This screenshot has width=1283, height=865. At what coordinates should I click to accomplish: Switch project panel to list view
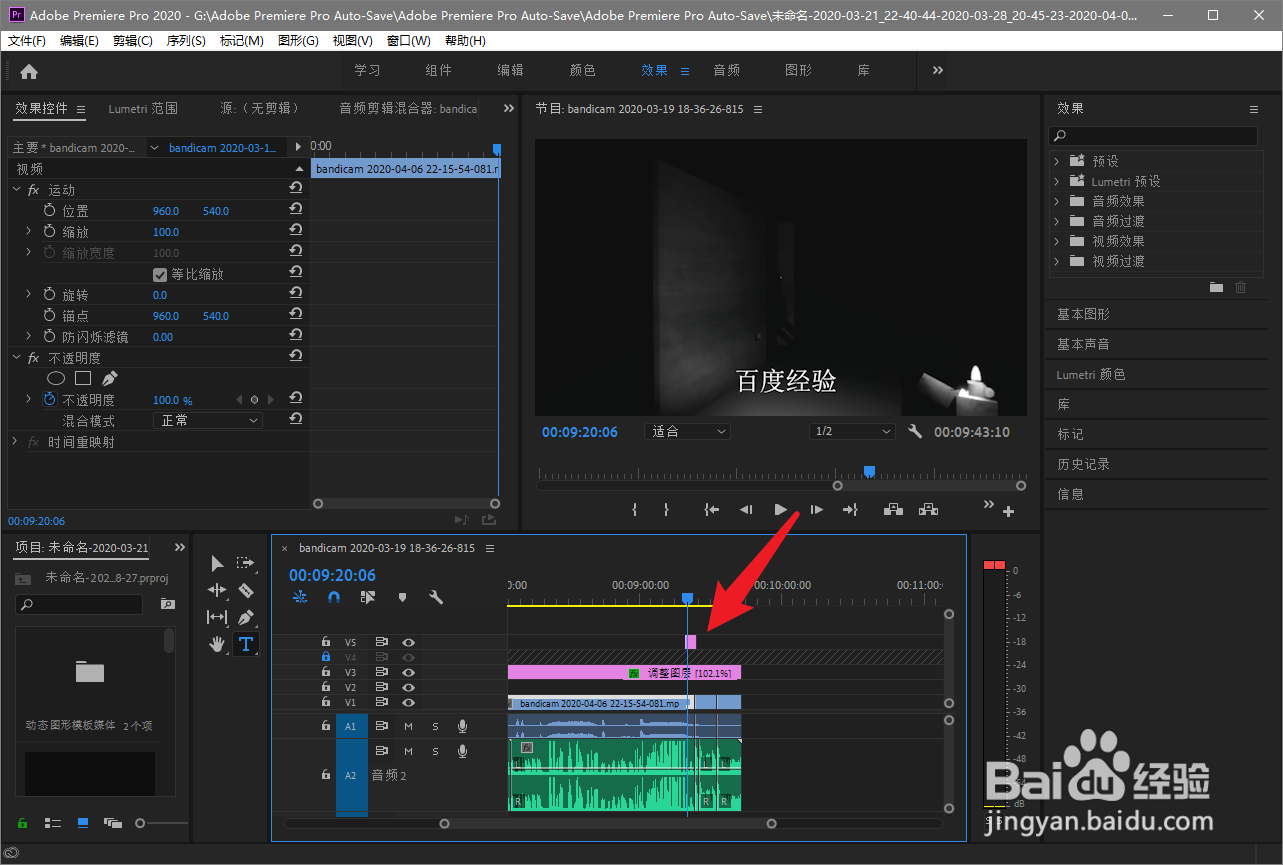tap(53, 823)
